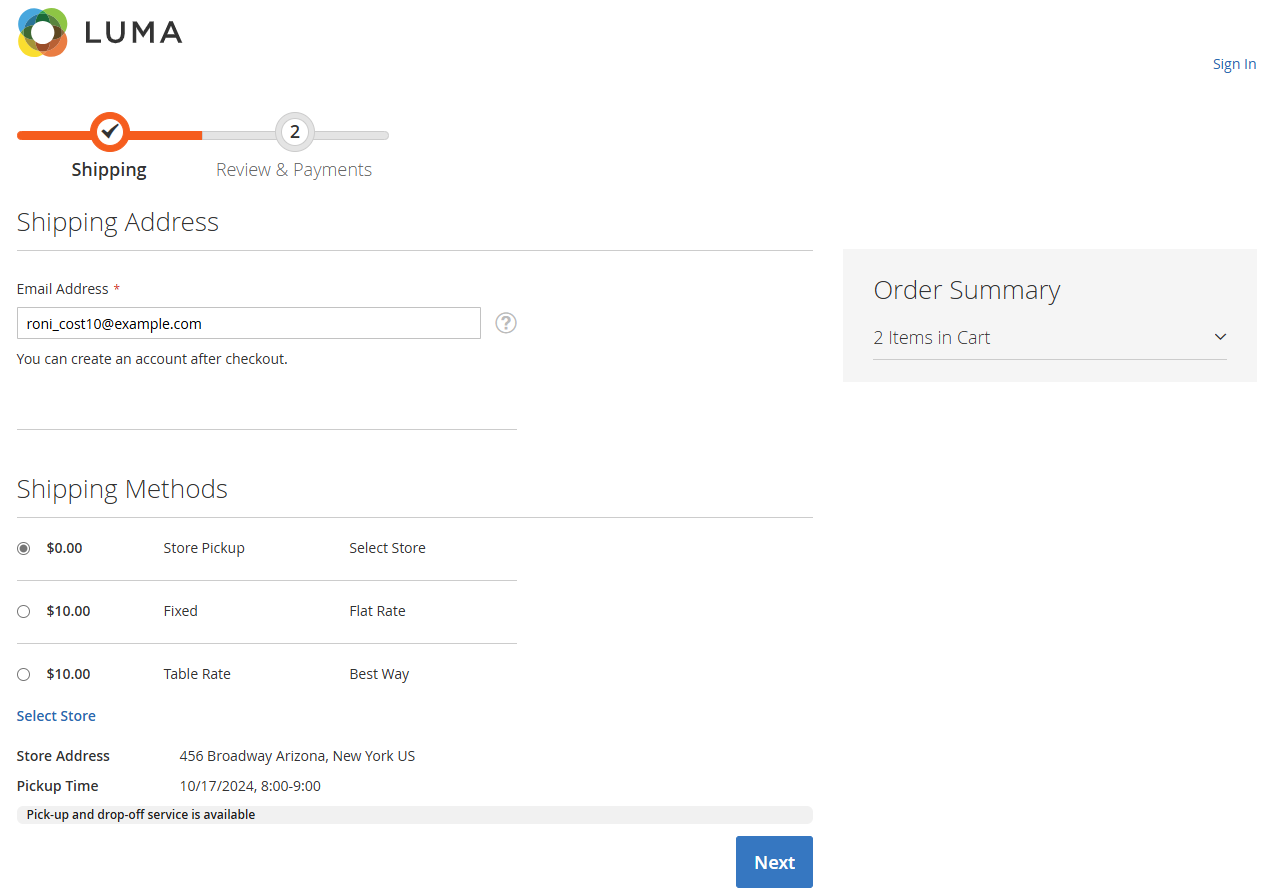Click the pick-up and drop-off service notice

(x=141, y=815)
